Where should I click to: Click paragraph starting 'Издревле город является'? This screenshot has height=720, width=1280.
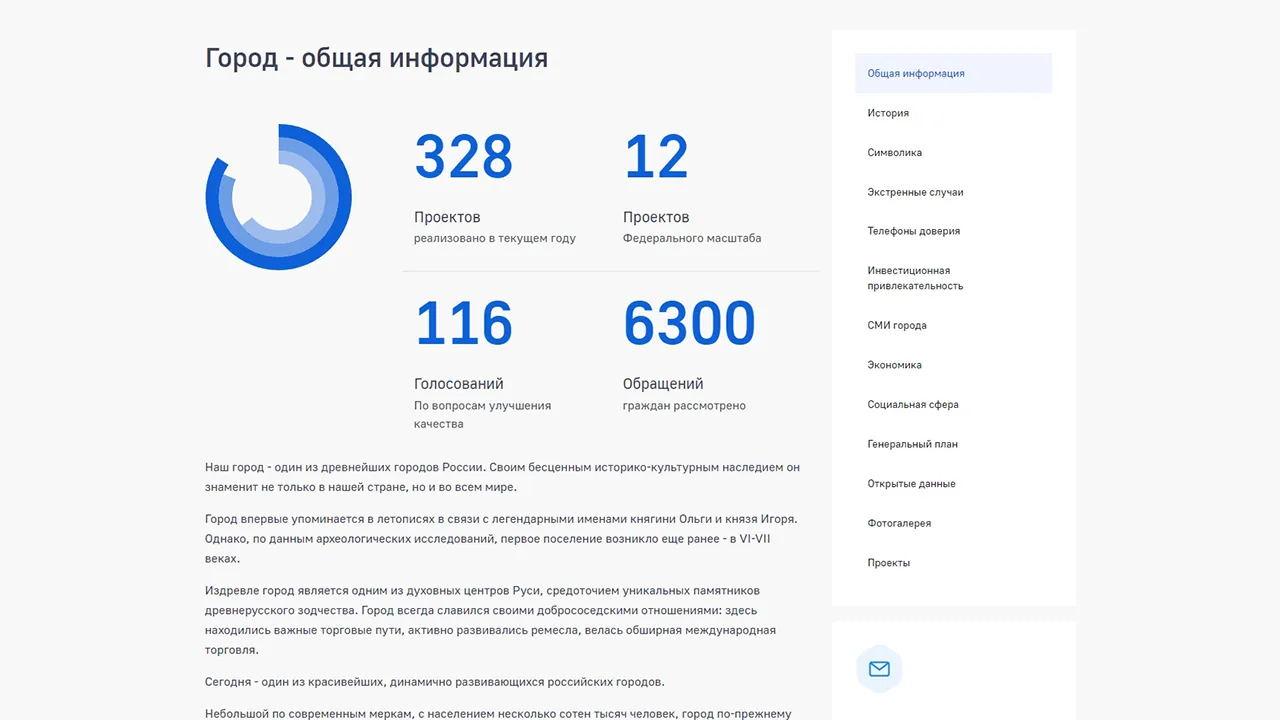491,620
